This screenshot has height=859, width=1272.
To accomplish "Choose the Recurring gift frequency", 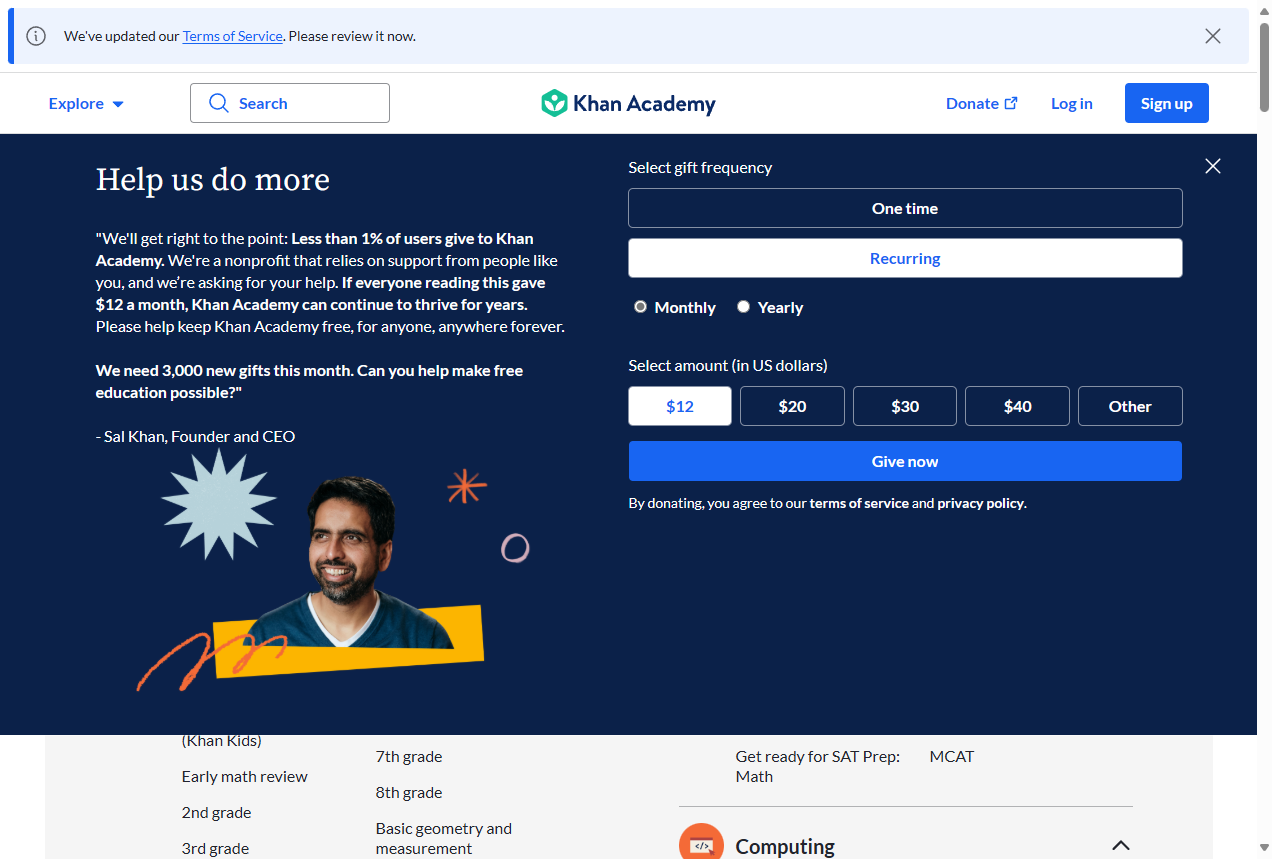I will tap(904, 258).
